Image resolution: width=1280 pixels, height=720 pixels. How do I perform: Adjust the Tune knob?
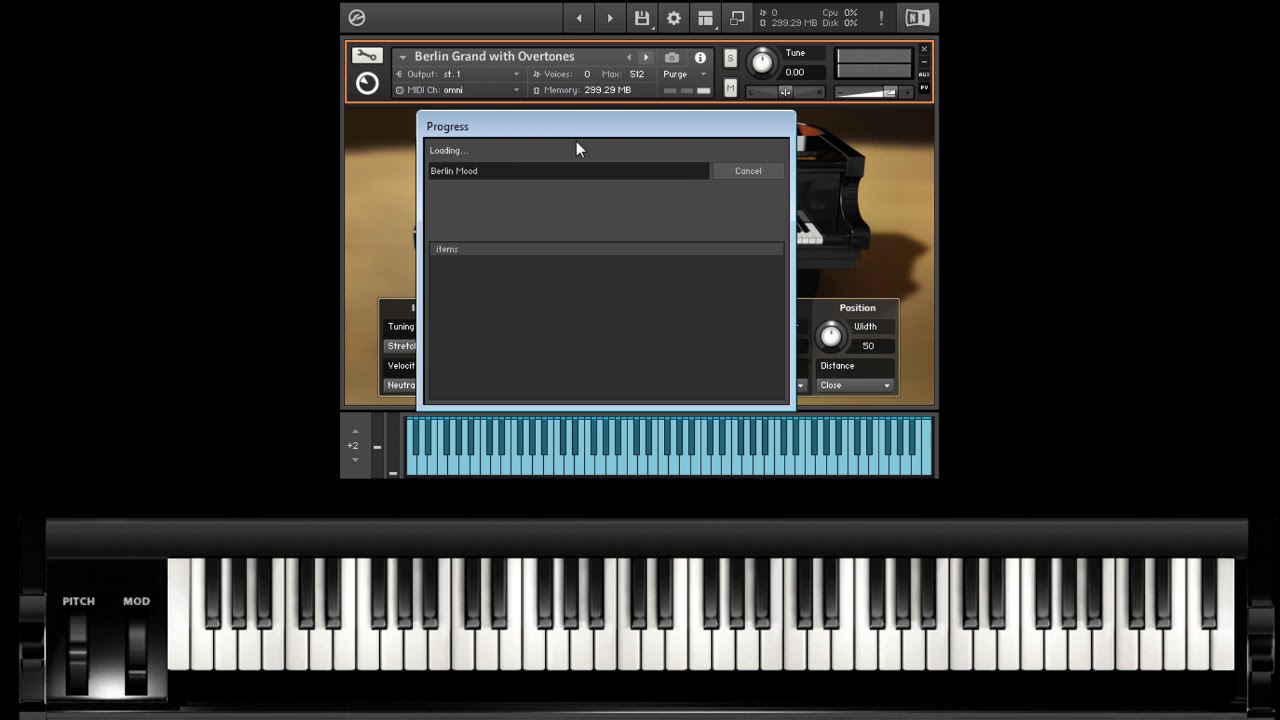[762, 62]
